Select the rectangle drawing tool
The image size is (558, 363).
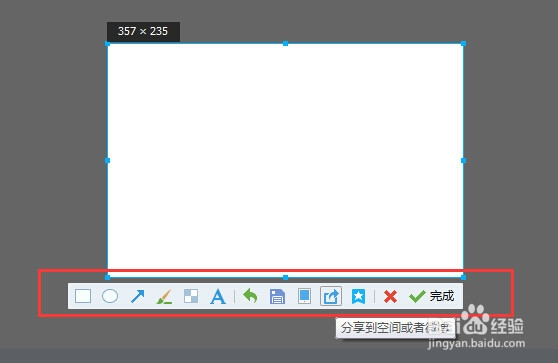click(83, 296)
